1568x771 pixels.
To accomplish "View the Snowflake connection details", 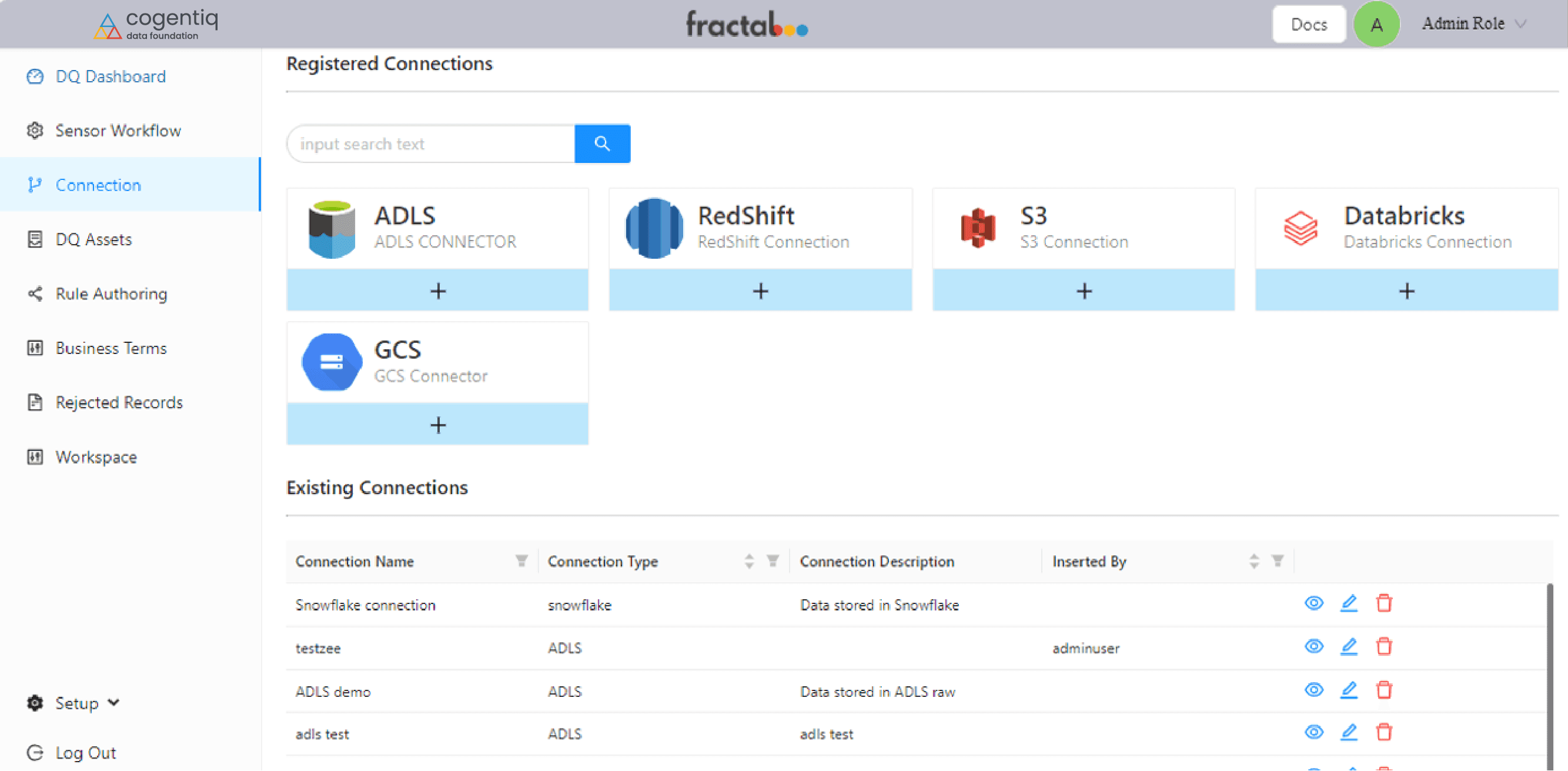I will pos(1314,603).
